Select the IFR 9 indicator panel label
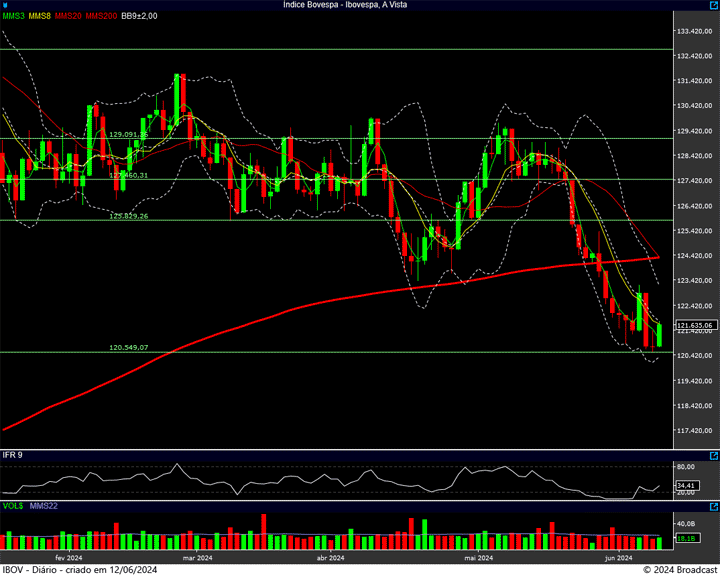The height and width of the screenshot is (575, 720). point(12,455)
